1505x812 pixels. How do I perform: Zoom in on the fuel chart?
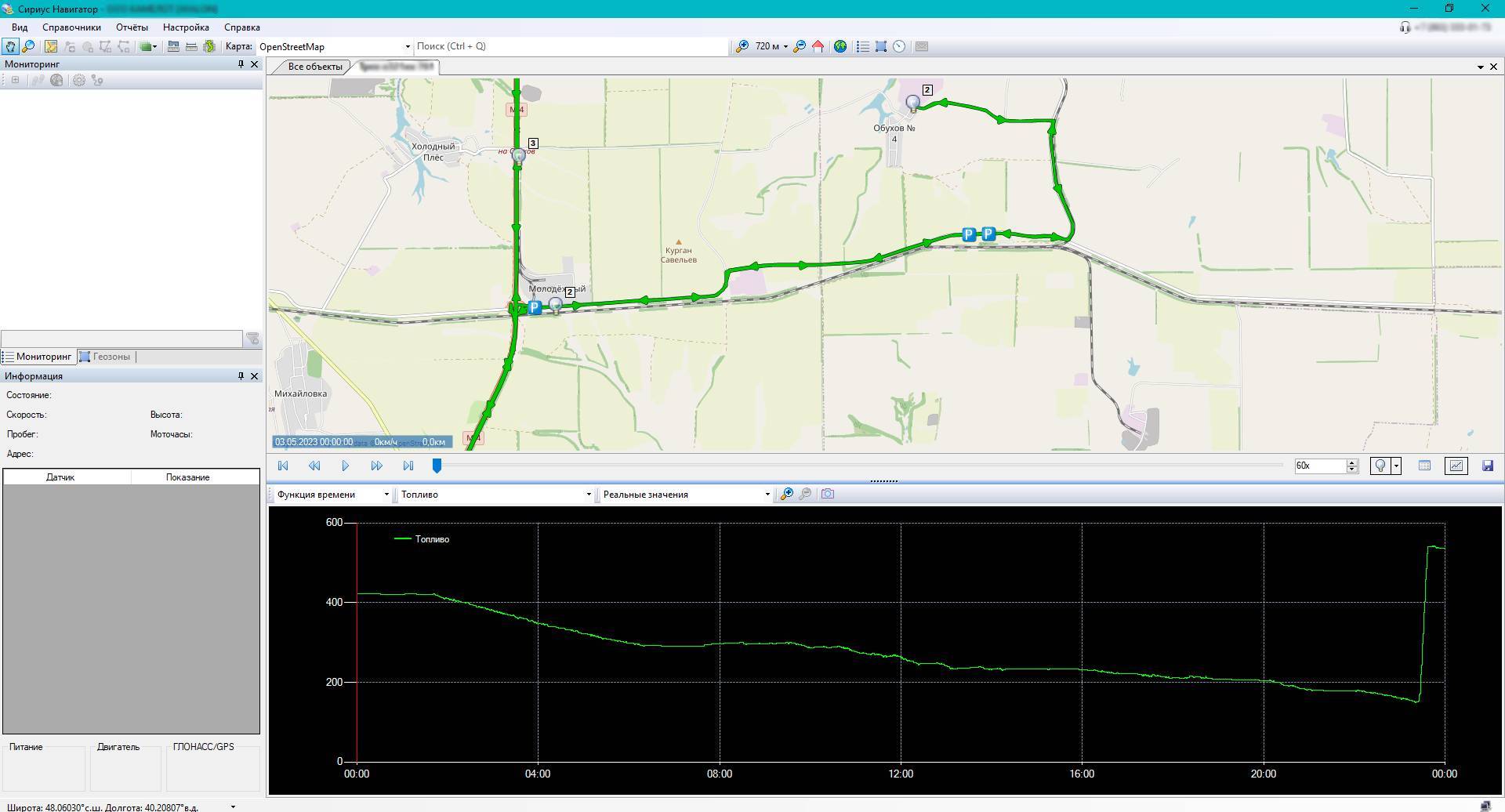point(786,494)
